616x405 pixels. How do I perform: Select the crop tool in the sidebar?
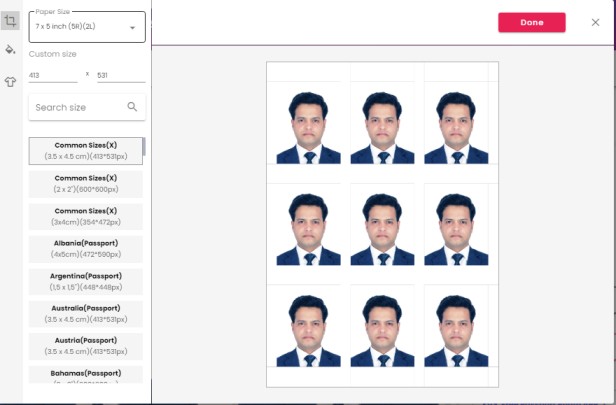click(x=11, y=20)
